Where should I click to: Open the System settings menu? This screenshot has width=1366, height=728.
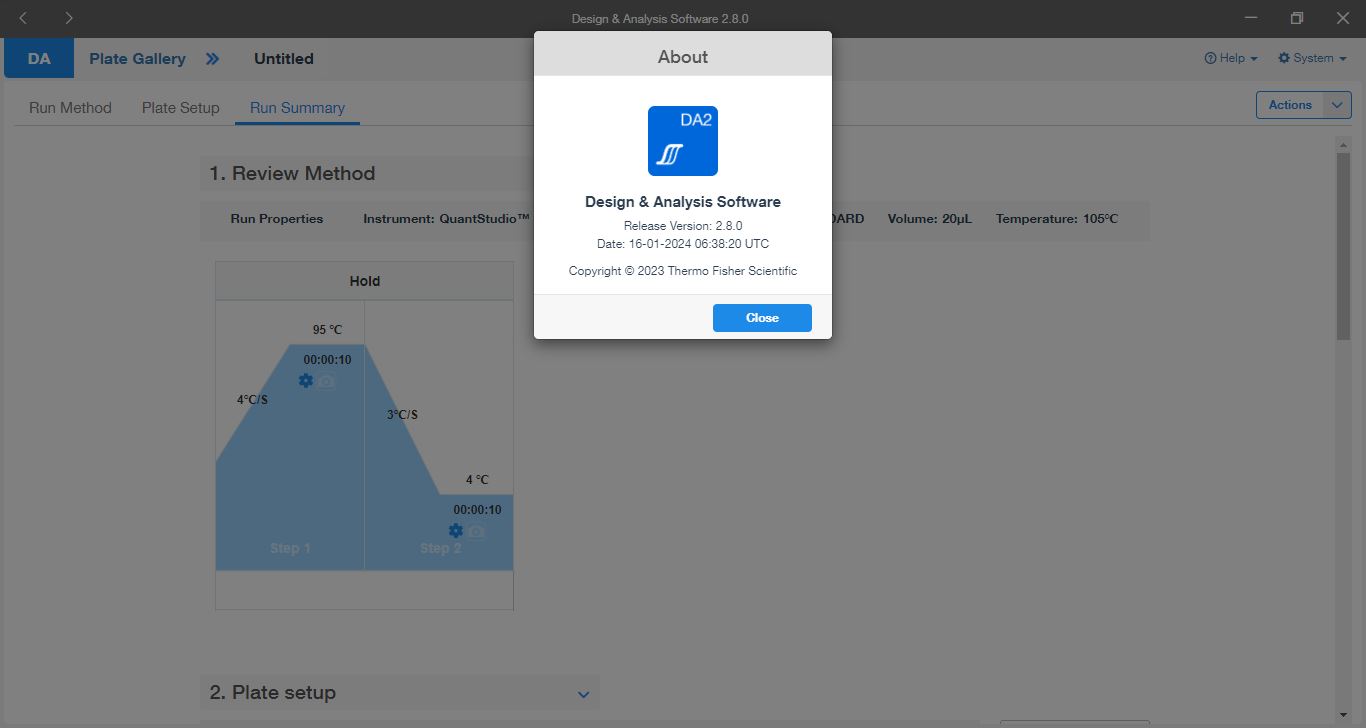(x=1312, y=58)
